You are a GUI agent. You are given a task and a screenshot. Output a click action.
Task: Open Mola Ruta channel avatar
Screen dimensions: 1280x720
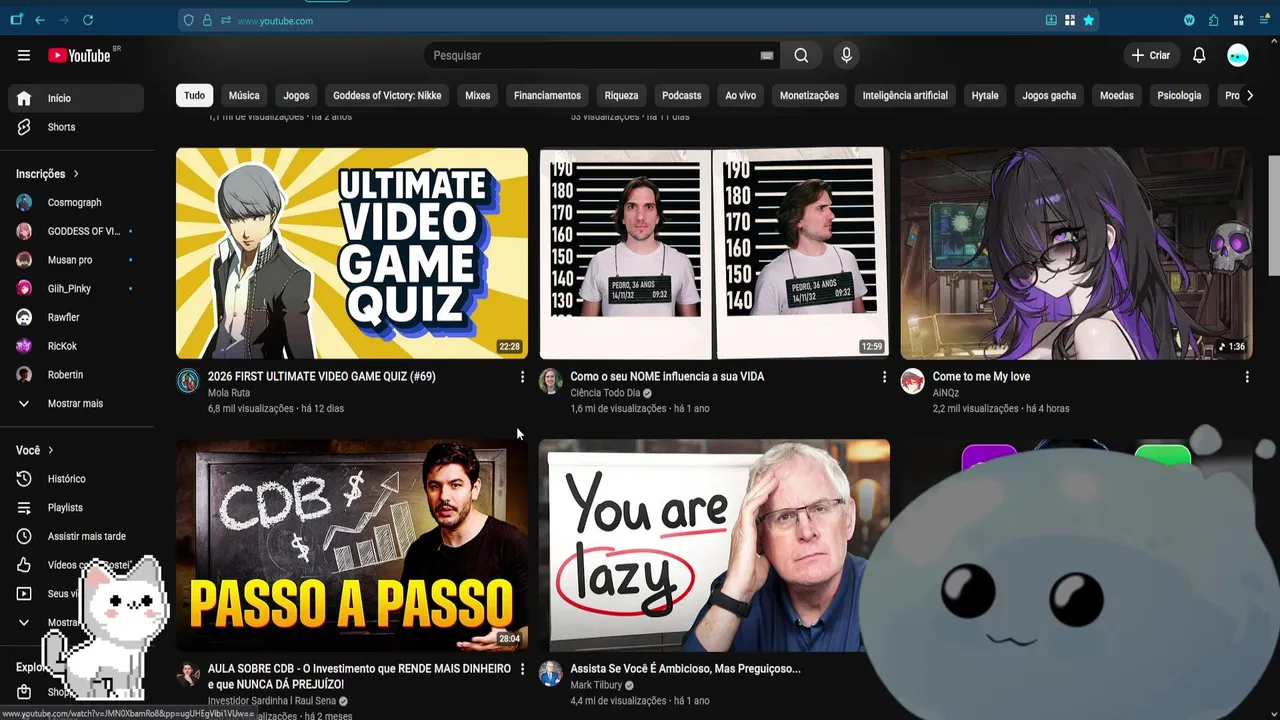pos(188,381)
